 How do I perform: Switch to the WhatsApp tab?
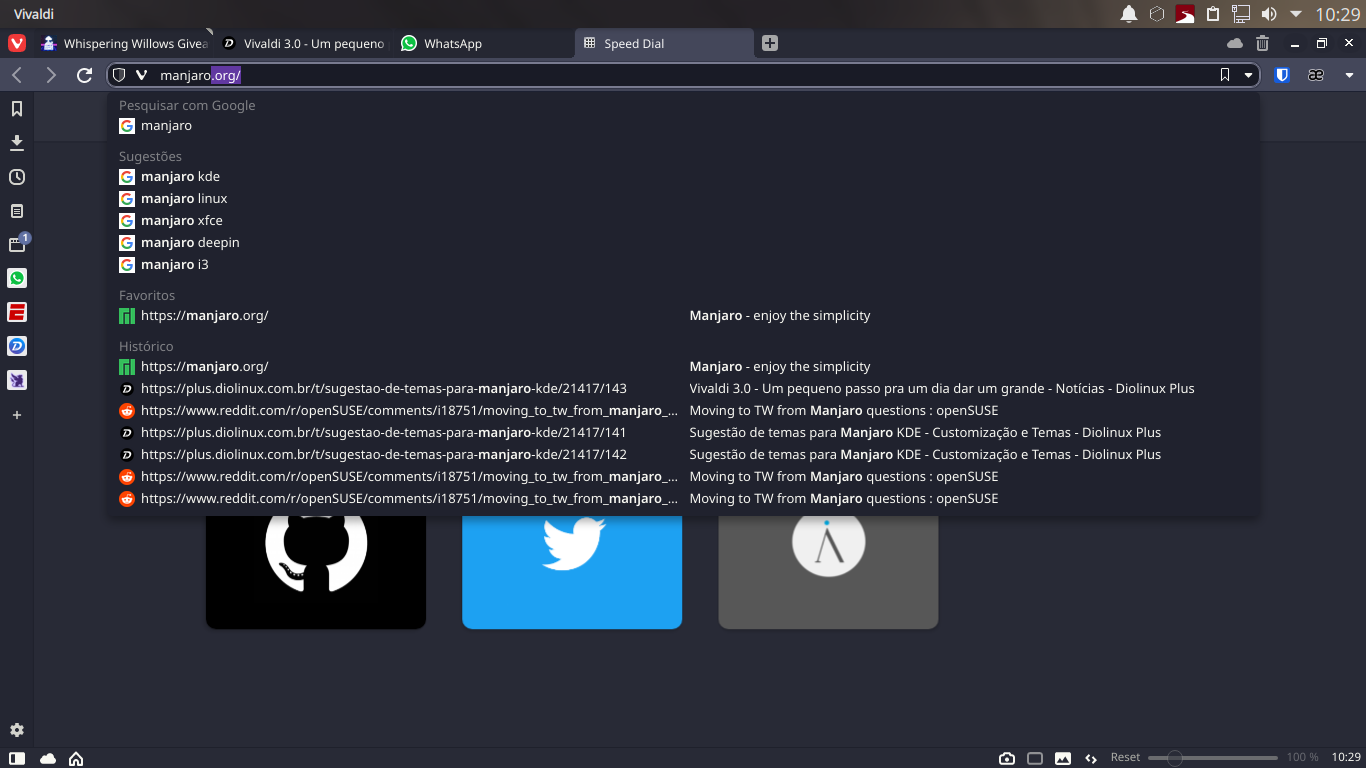coord(483,43)
